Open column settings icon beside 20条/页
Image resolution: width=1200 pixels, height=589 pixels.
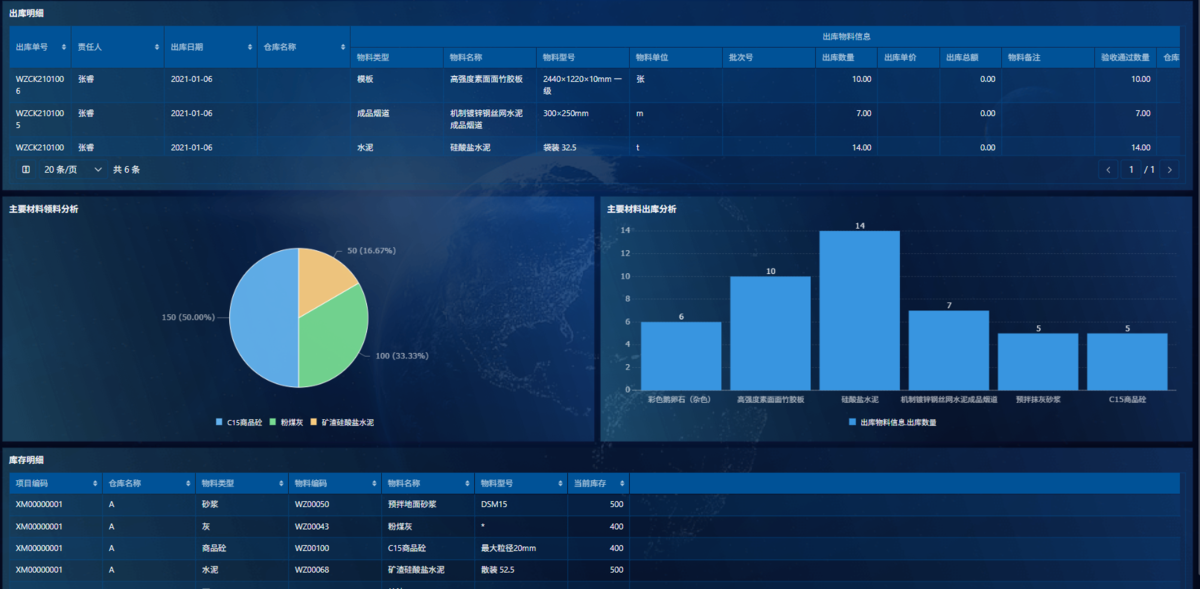[26, 170]
